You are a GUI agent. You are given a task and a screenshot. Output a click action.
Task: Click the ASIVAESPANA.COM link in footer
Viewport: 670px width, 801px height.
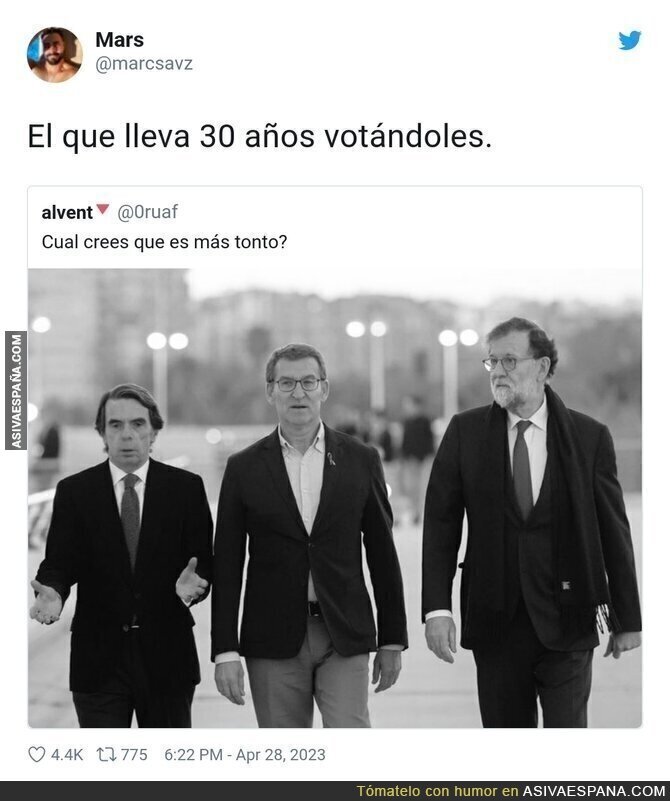593,791
